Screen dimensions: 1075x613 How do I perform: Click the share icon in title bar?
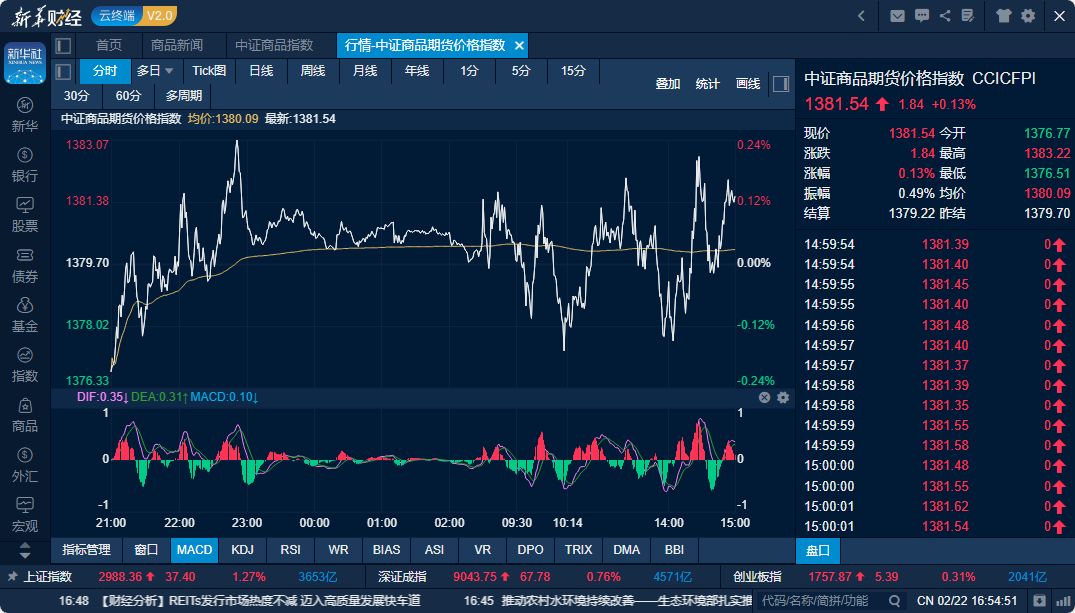point(945,16)
